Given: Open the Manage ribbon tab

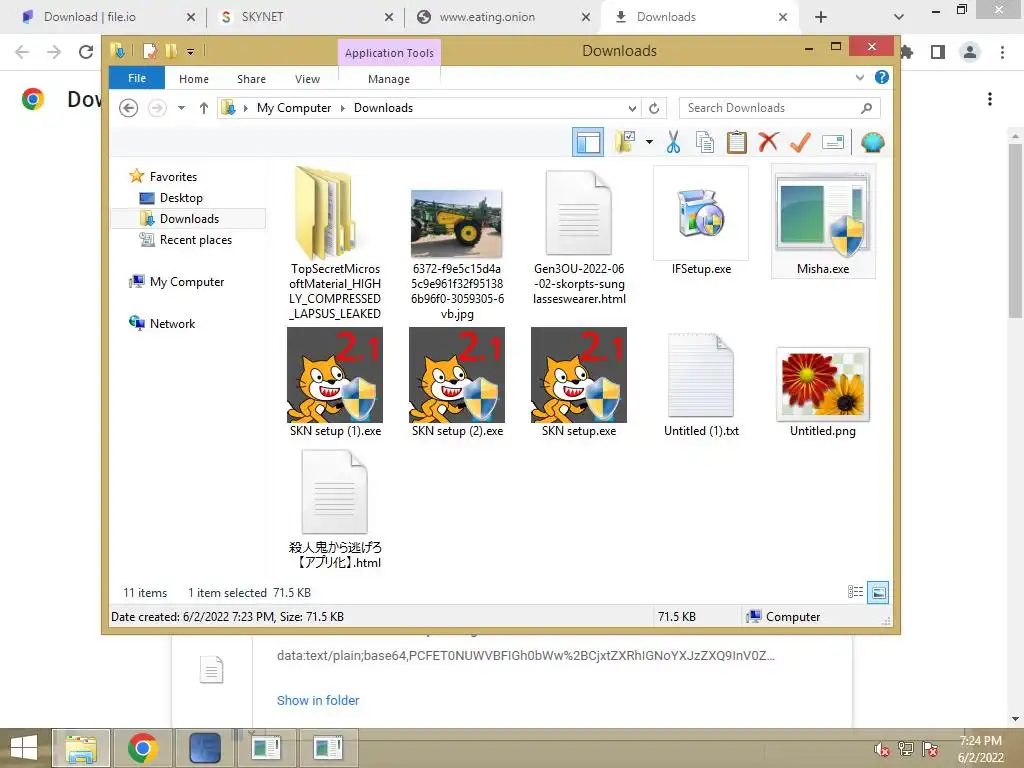Looking at the screenshot, I should click(389, 79).
